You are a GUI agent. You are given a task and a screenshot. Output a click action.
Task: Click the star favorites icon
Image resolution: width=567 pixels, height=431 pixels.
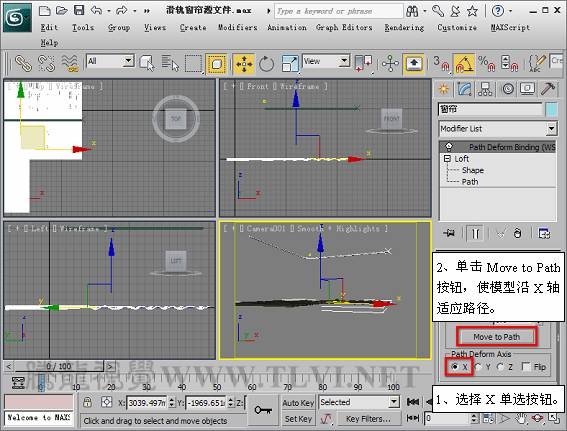tap(472, 11)
